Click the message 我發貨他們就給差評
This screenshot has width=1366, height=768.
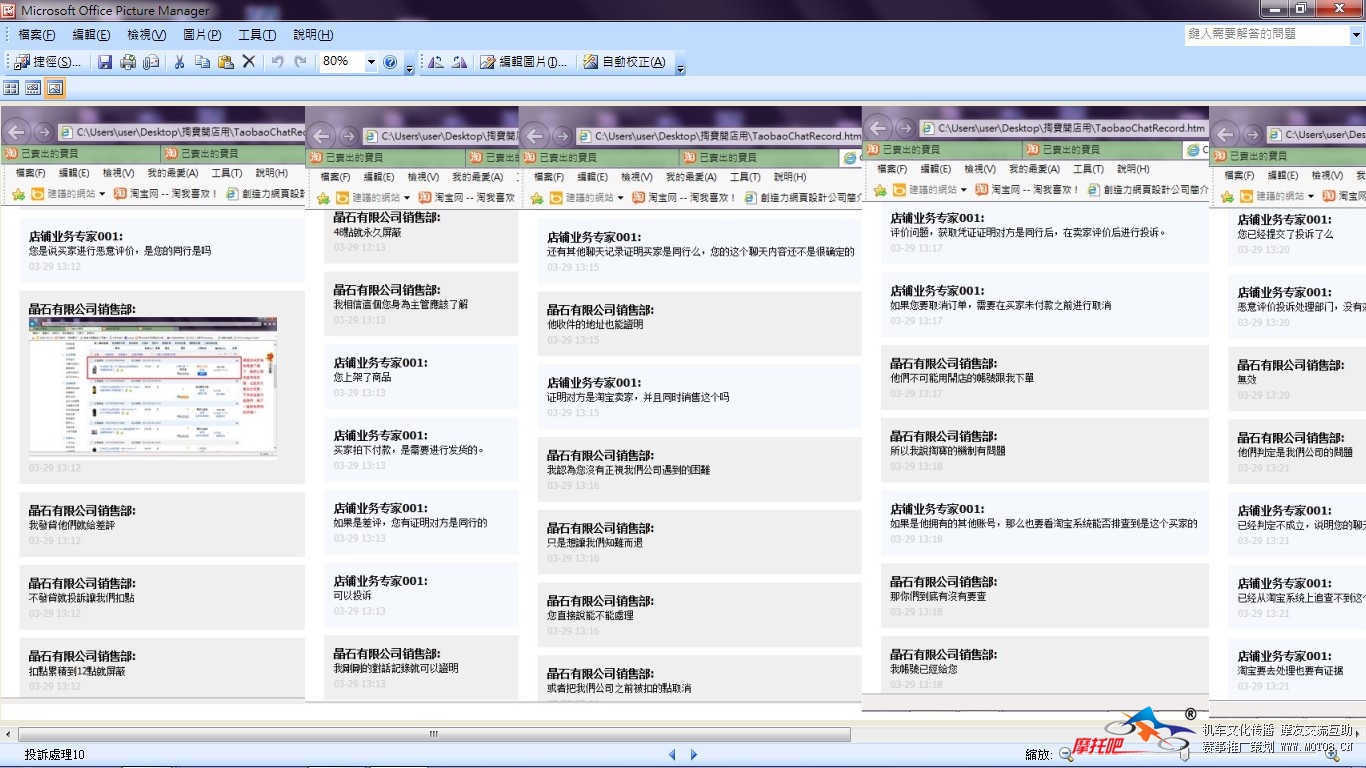(x=72, y=525)
